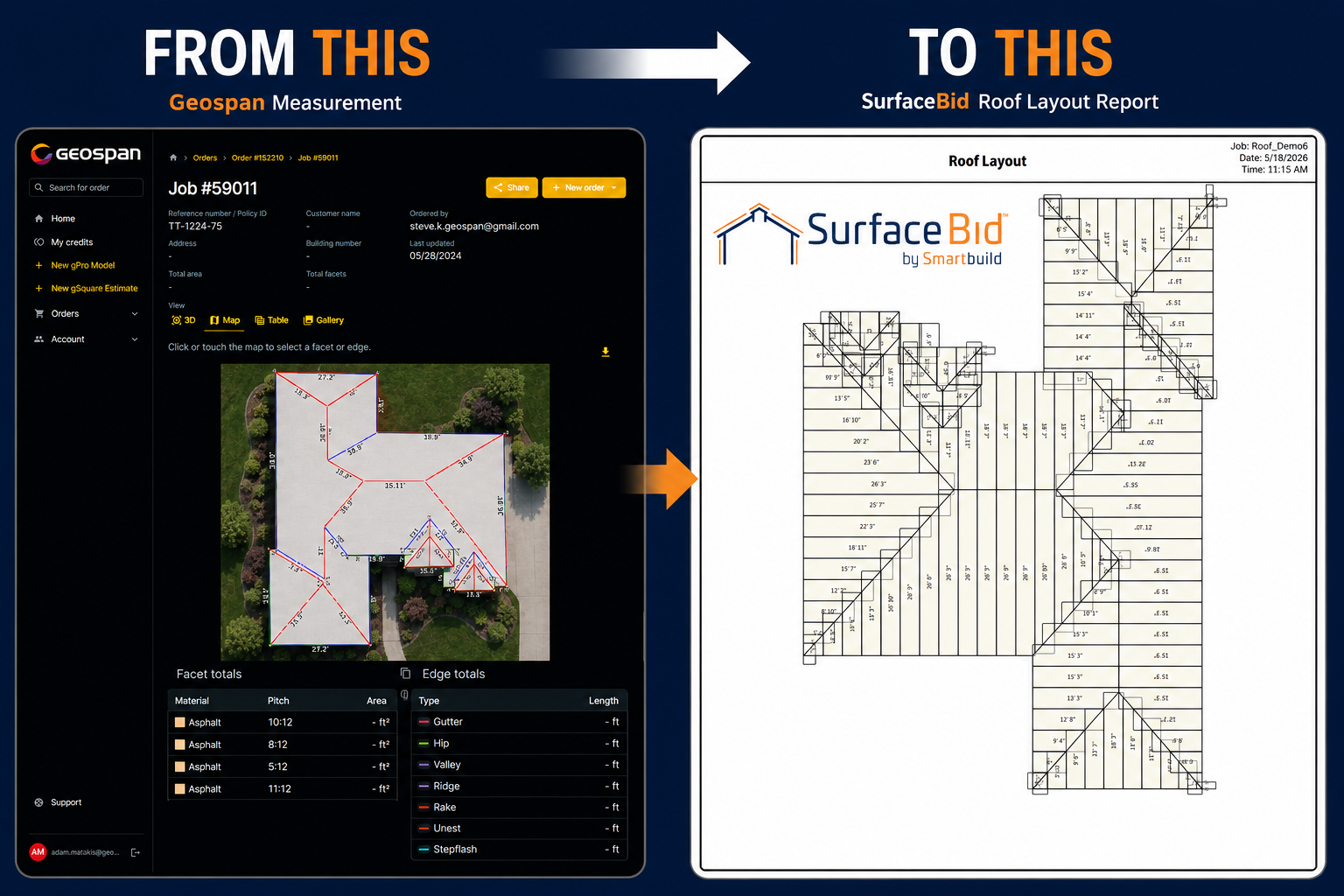Select the "Ridge" edge type text

(446, 786)
